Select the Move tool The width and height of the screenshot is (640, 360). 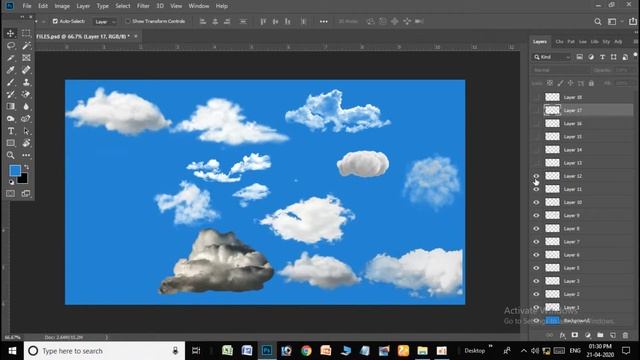click(x=11, y=33)
